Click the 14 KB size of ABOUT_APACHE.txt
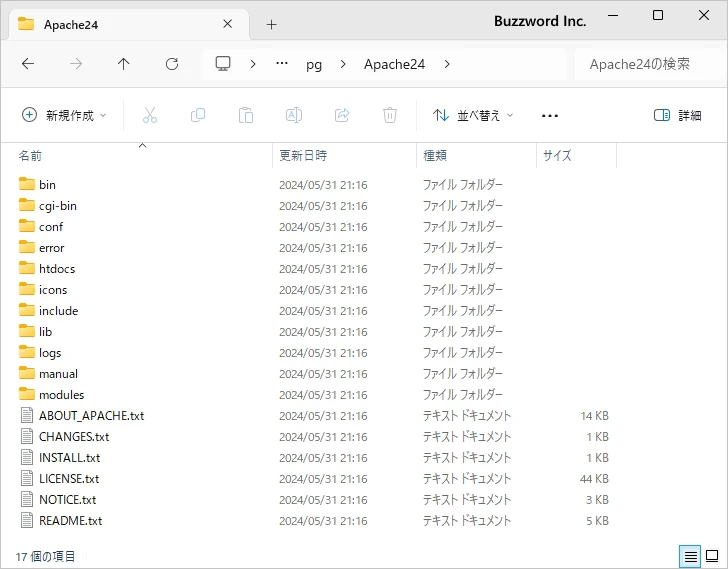728x569 pixels. 594,416
